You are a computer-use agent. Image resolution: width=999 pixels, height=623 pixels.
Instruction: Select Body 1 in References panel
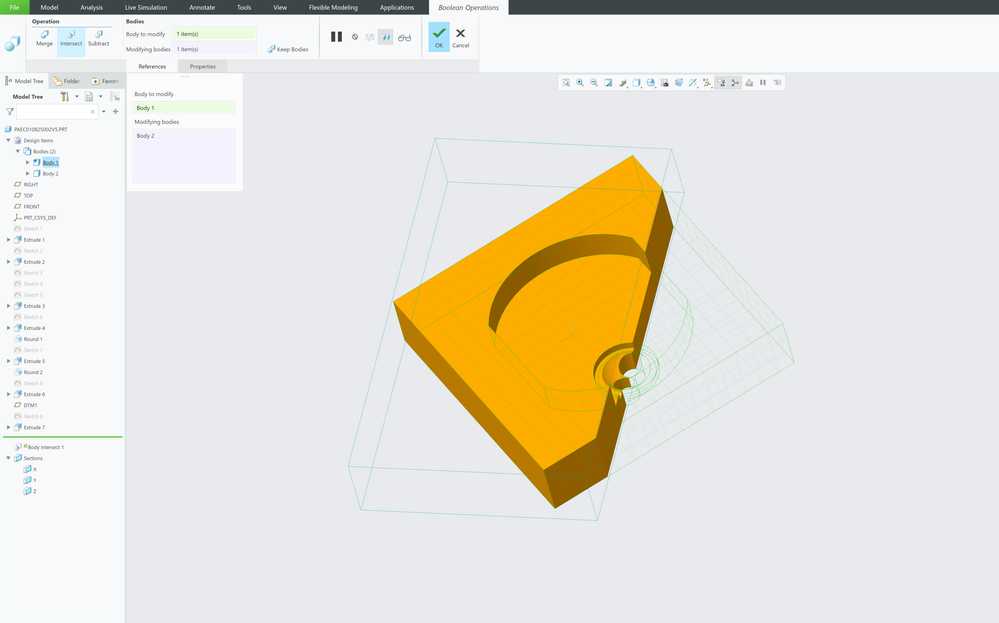183,108
